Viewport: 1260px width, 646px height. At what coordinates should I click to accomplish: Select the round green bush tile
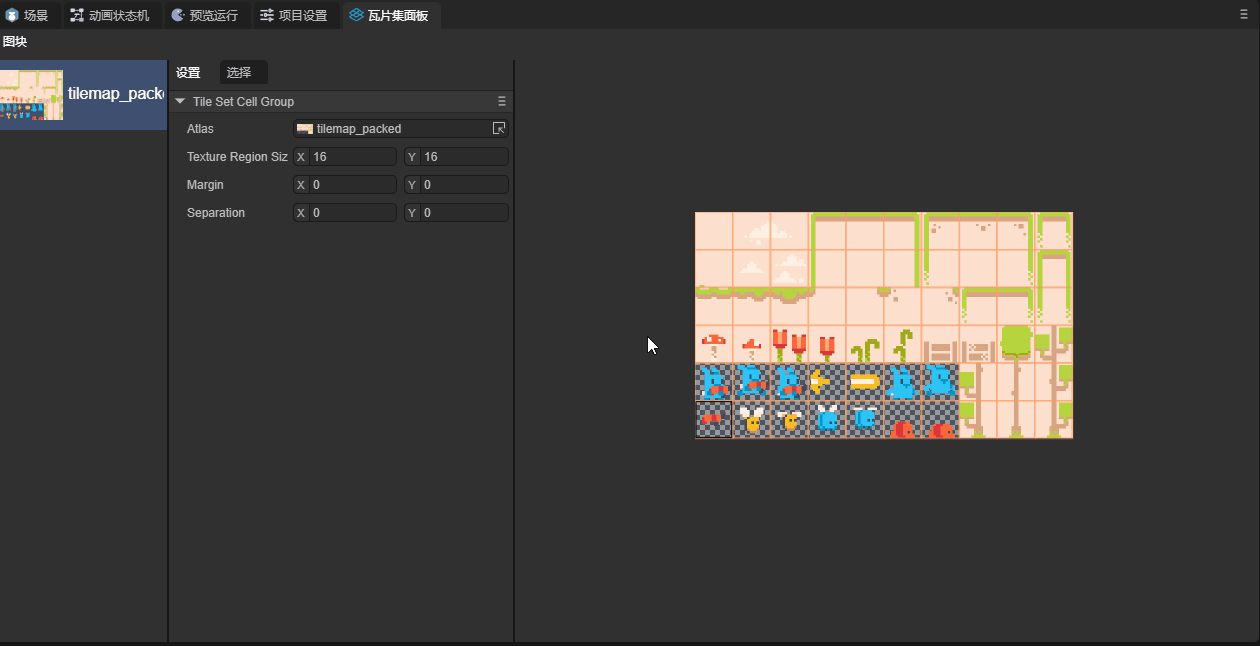(1016, 344)
